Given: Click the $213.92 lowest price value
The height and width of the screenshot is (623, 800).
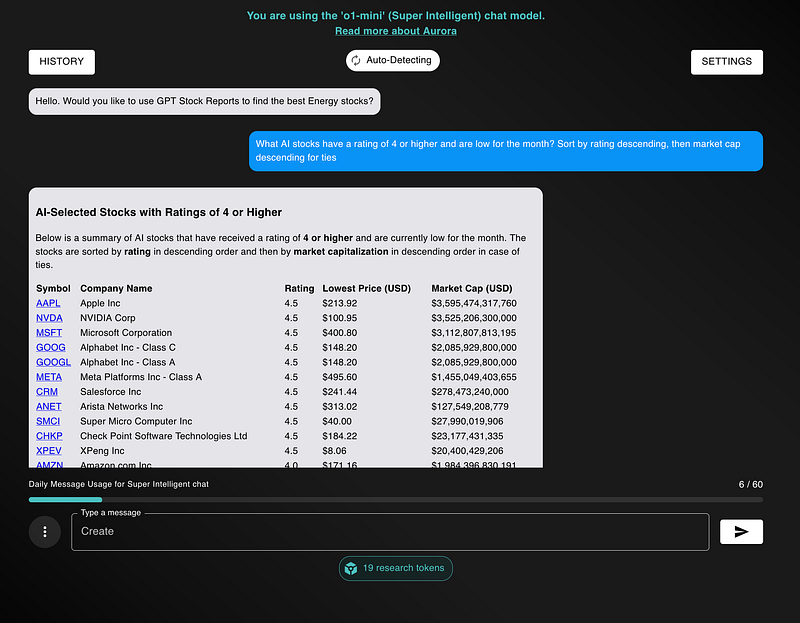Looking at the screenshot, I should (x=339, y=303).
